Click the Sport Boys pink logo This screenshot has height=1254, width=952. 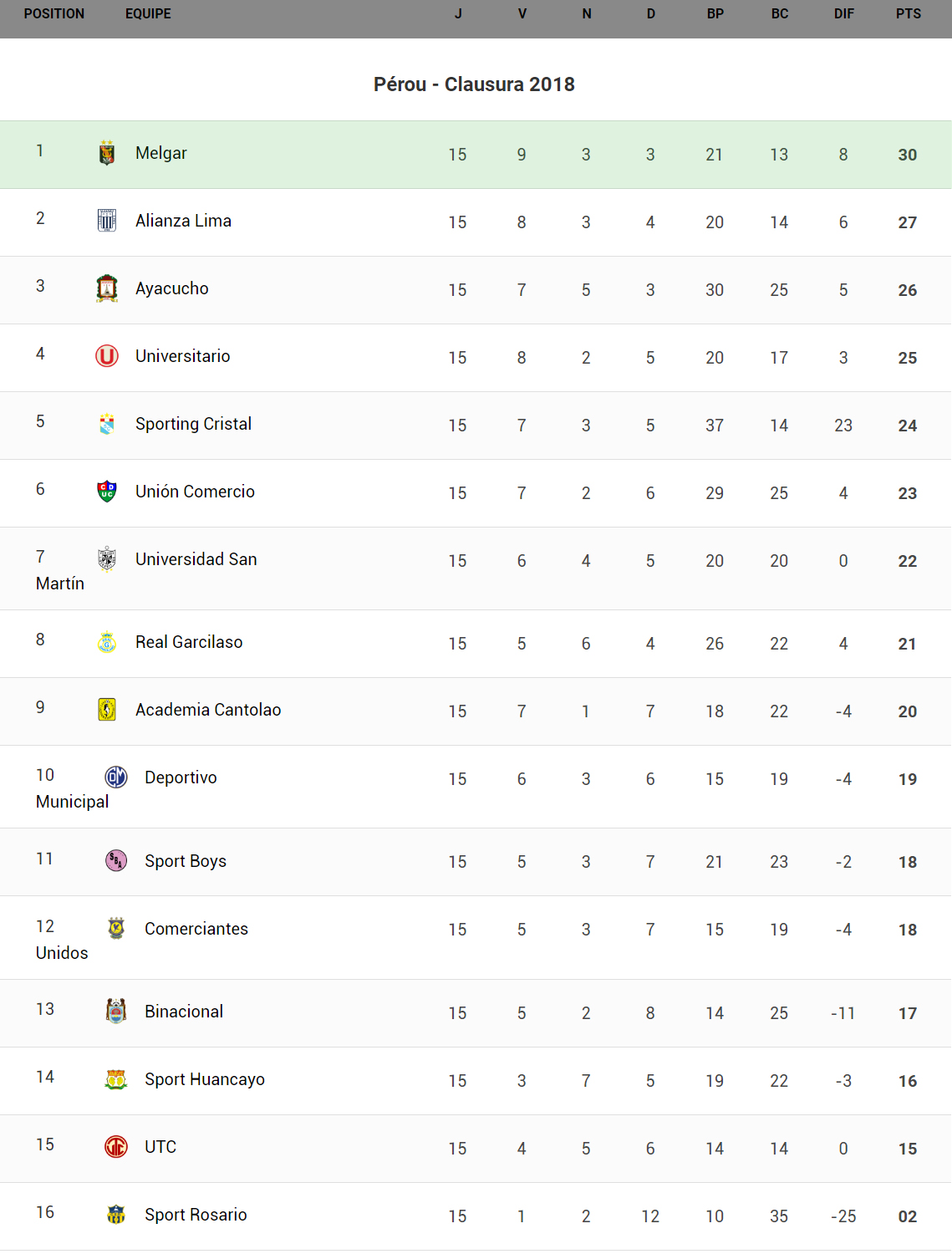(x=116, y=860)
